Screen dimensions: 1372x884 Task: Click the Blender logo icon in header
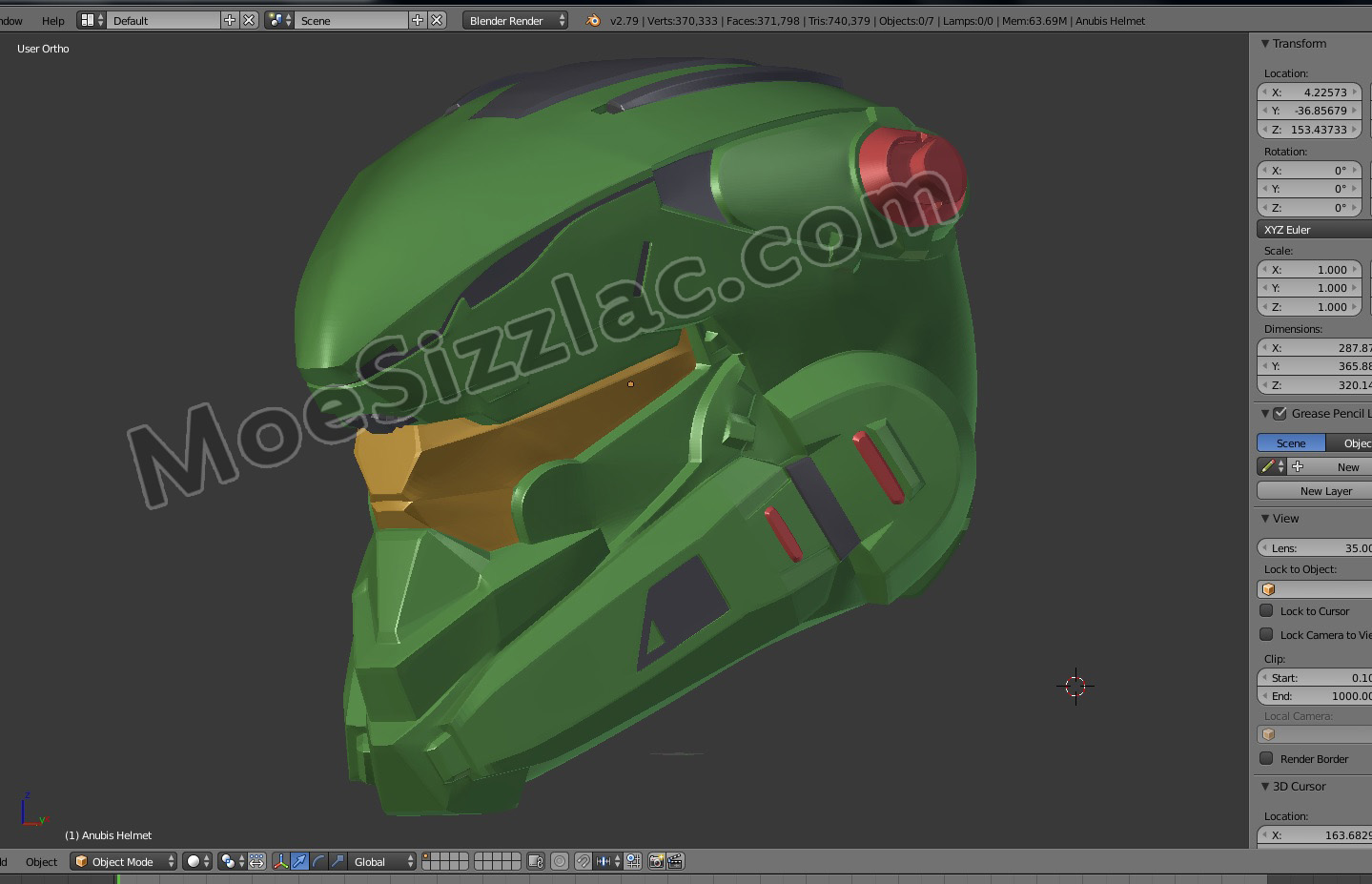pyautogui.click(x=593, y=20)
